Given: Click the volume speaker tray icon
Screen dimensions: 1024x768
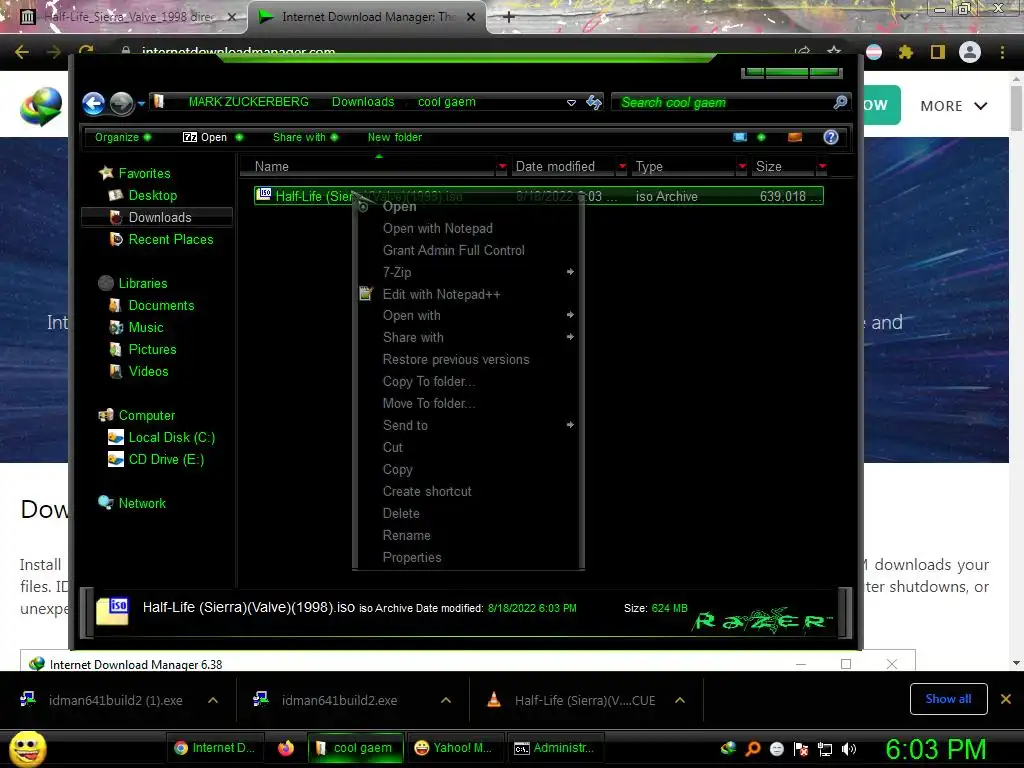Looking at the screenshot, I should 849,749.
